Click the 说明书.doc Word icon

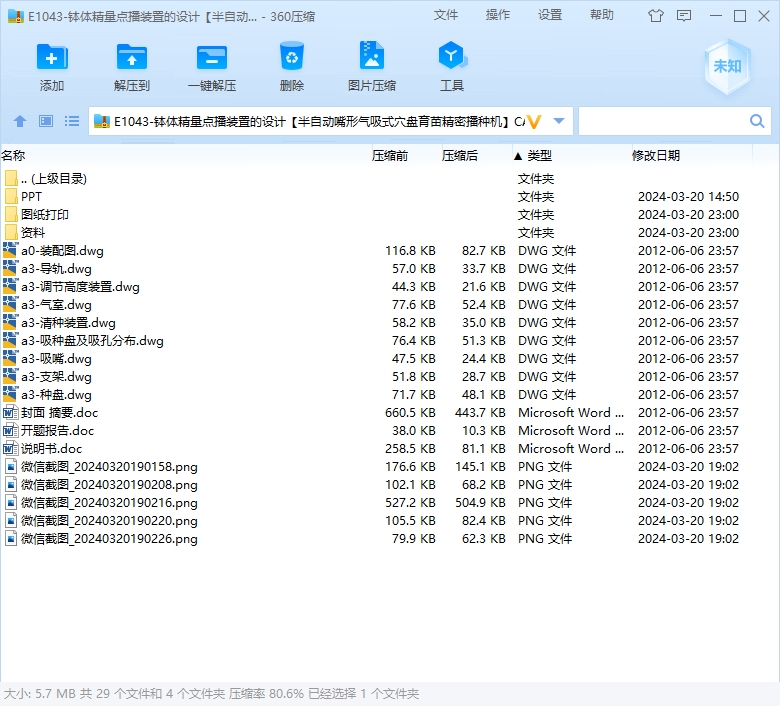[x=10, y=448]
